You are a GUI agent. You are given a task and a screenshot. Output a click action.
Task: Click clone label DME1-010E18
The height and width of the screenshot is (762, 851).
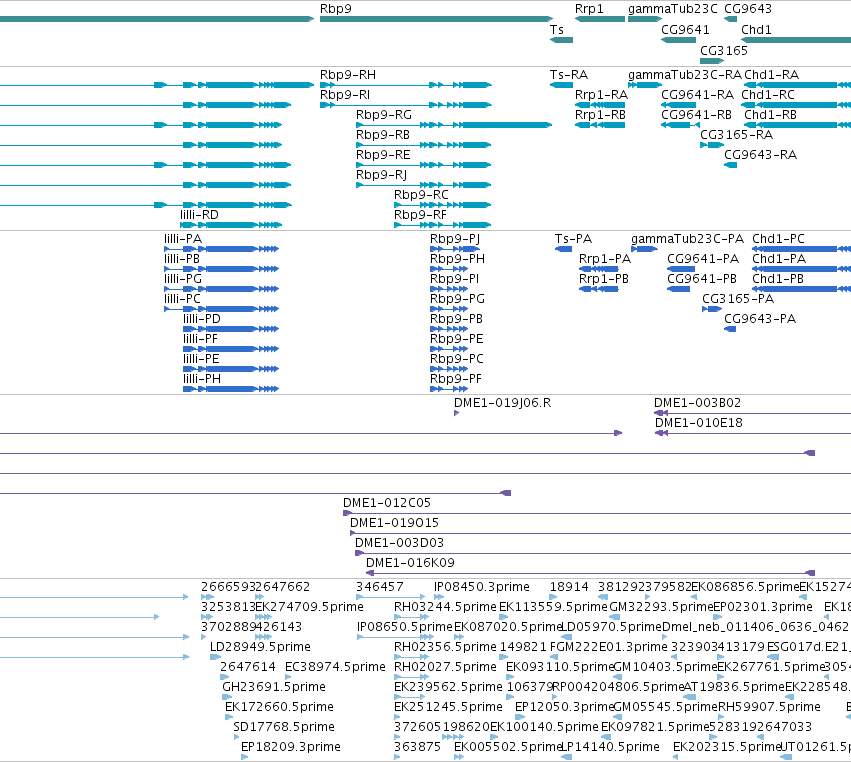click(x=698, y=423)
